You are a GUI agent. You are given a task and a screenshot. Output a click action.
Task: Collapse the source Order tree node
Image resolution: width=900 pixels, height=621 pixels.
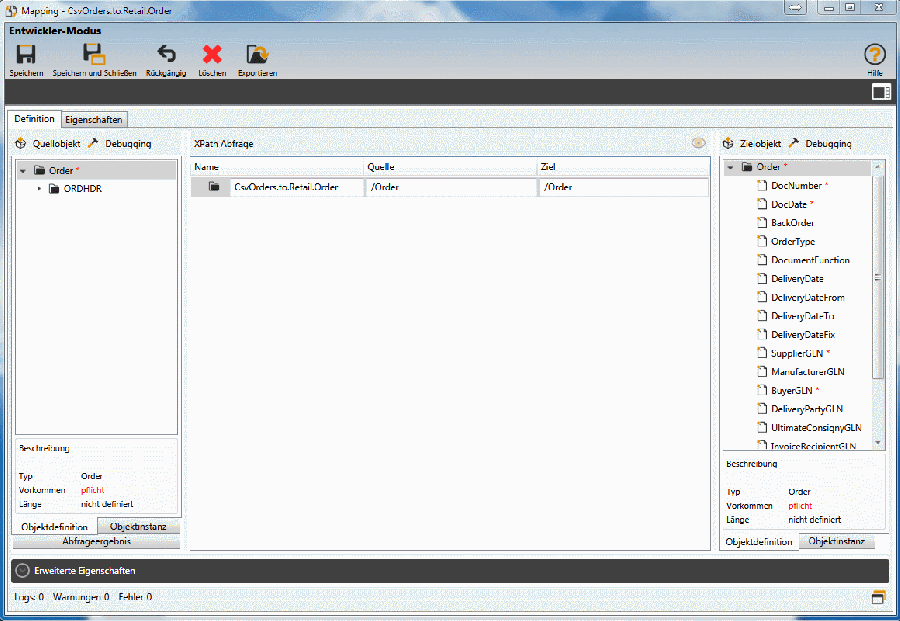coord(23,171)
